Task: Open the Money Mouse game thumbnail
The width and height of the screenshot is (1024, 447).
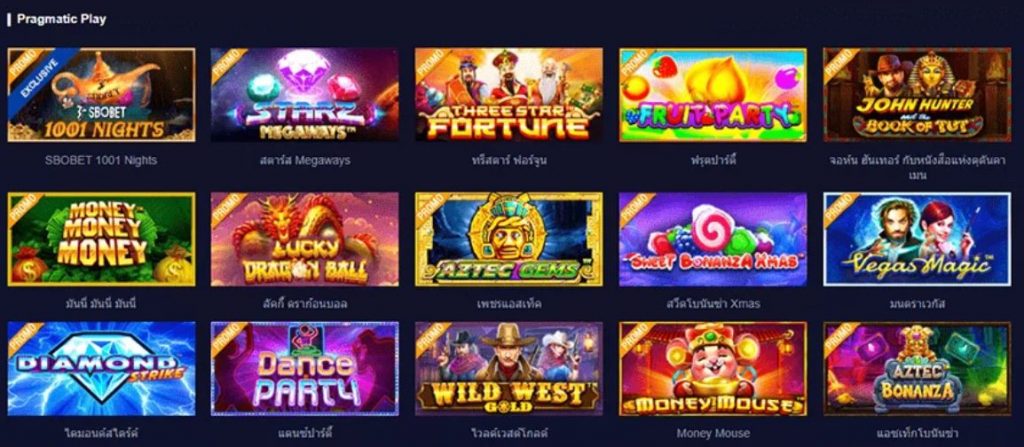Action: pyautogui.click(x=712, y=369)
